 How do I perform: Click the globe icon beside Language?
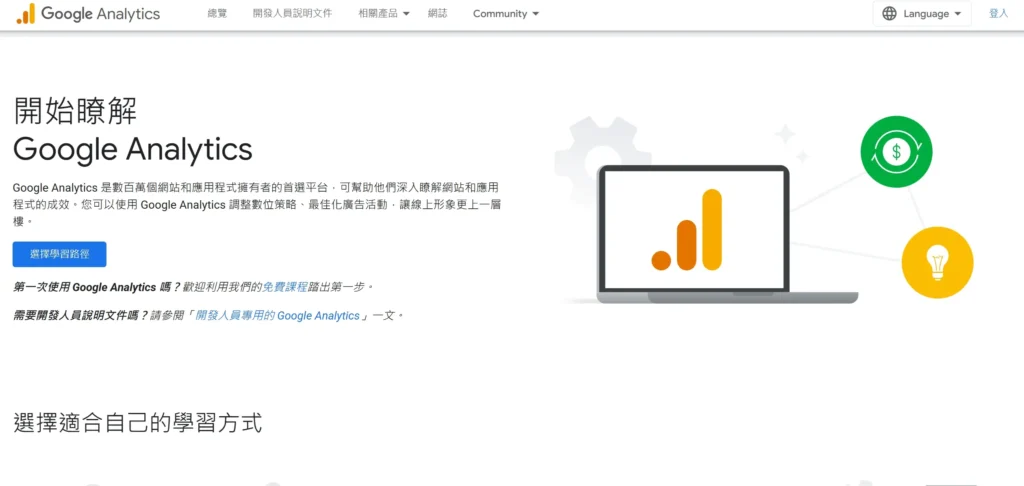click(x=889, y=14)
